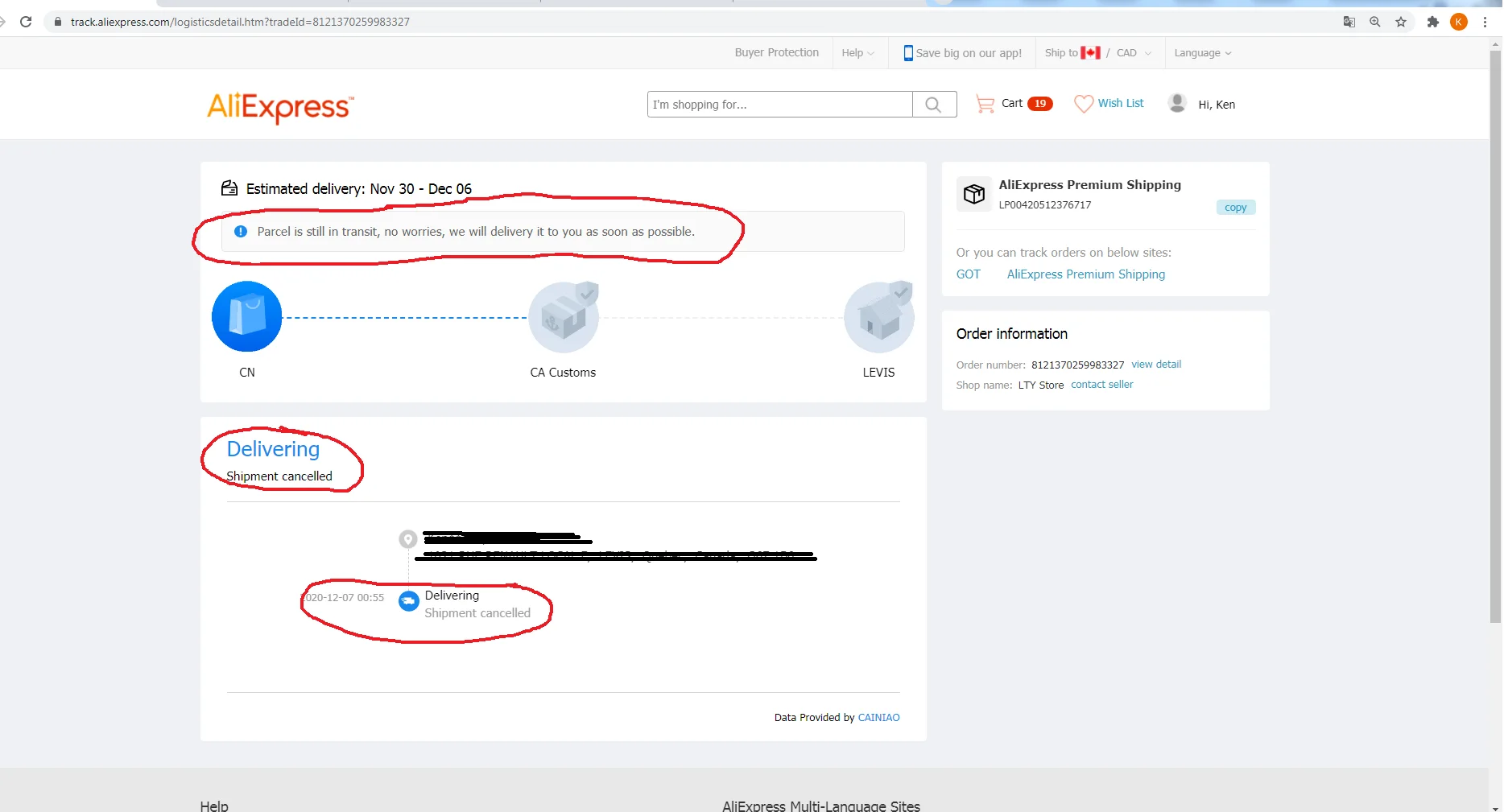Screen dimensions: 1504x812
Task: Open the Chrome profile avatar K
Action: pos(1459,22)
